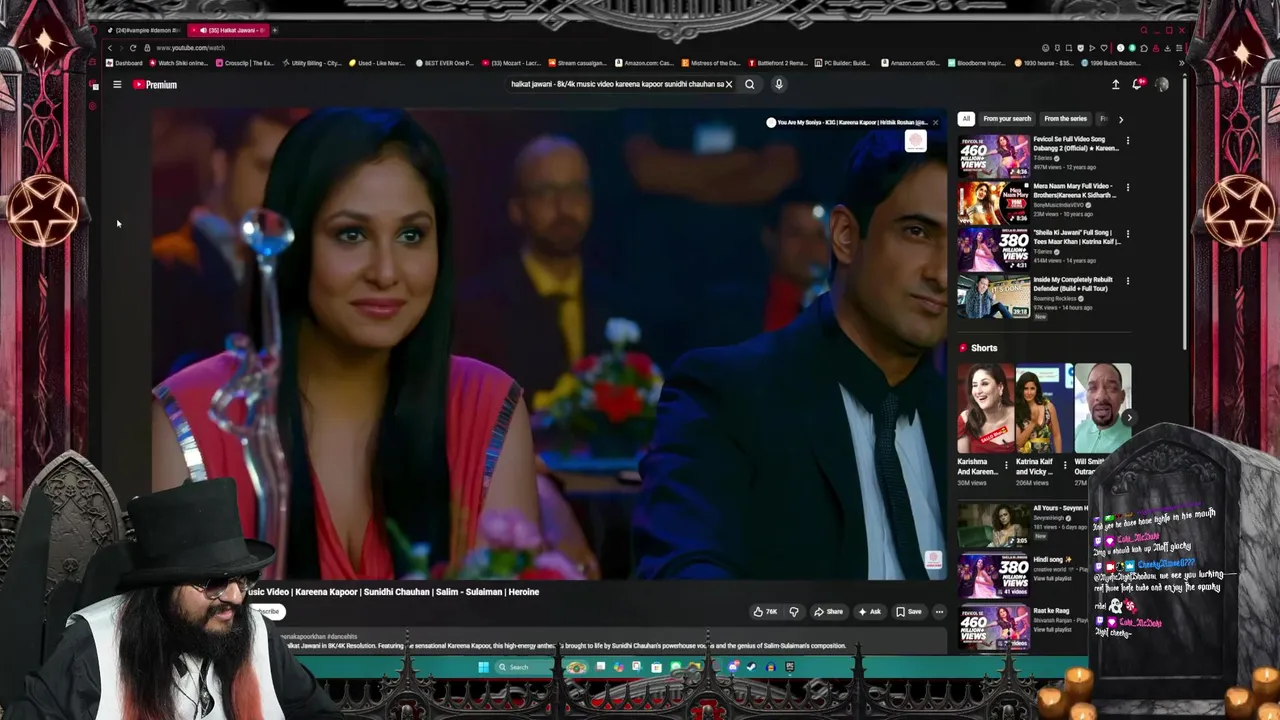
Task: Click the video channel watermark at bottom right
Action: coord(933,560)
